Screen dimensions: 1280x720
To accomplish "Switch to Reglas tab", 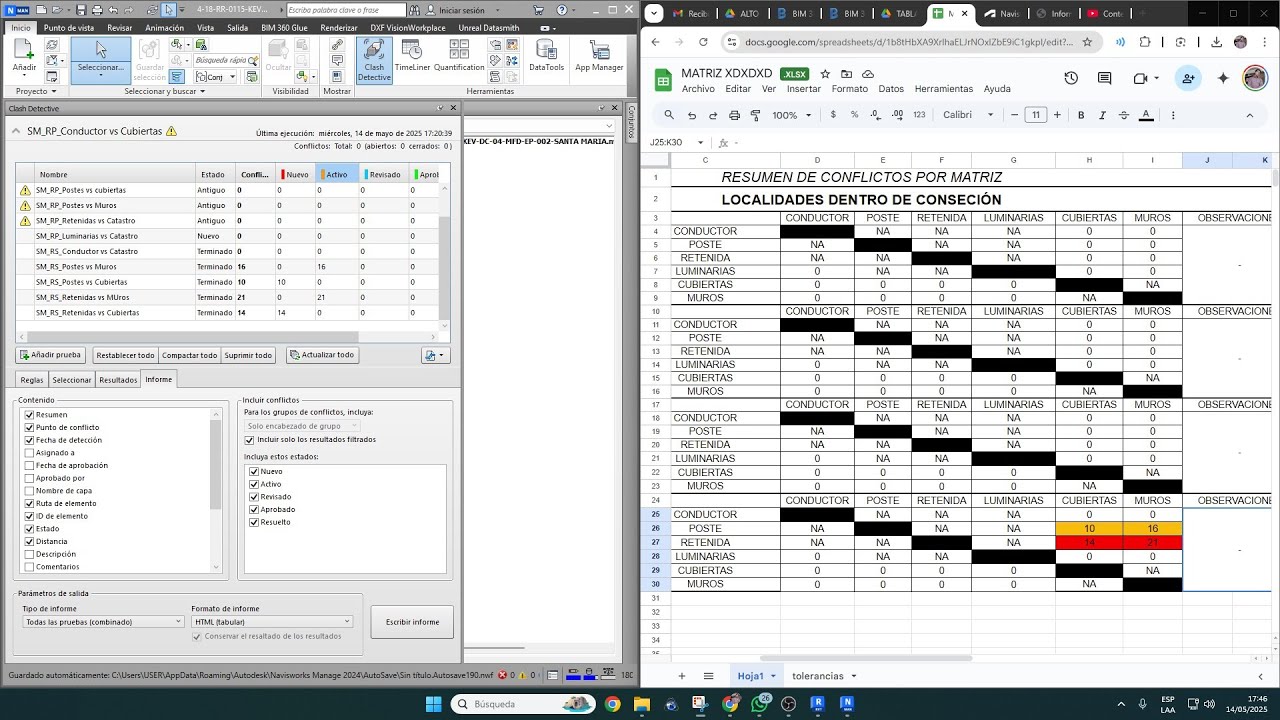I will [x=32, y=380].
